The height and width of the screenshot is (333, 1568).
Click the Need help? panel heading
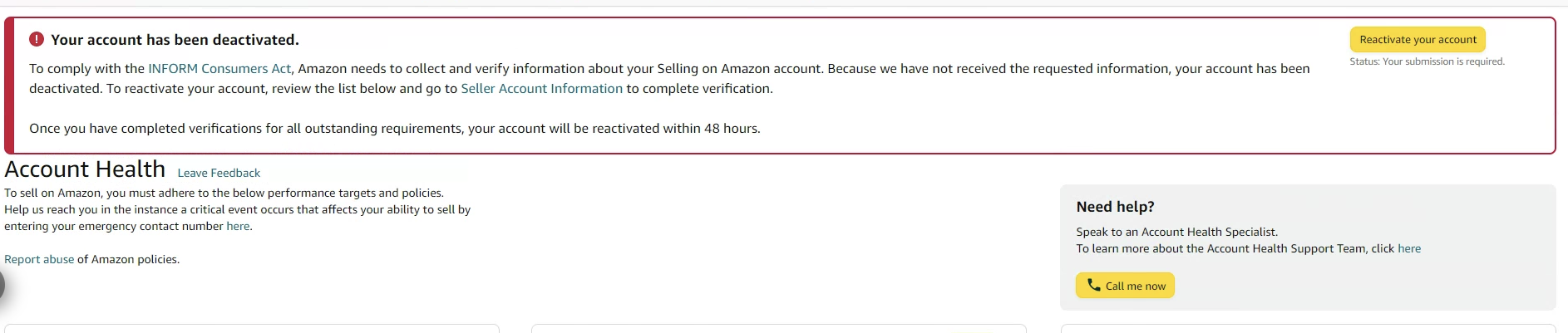[x=1115, y=207]
